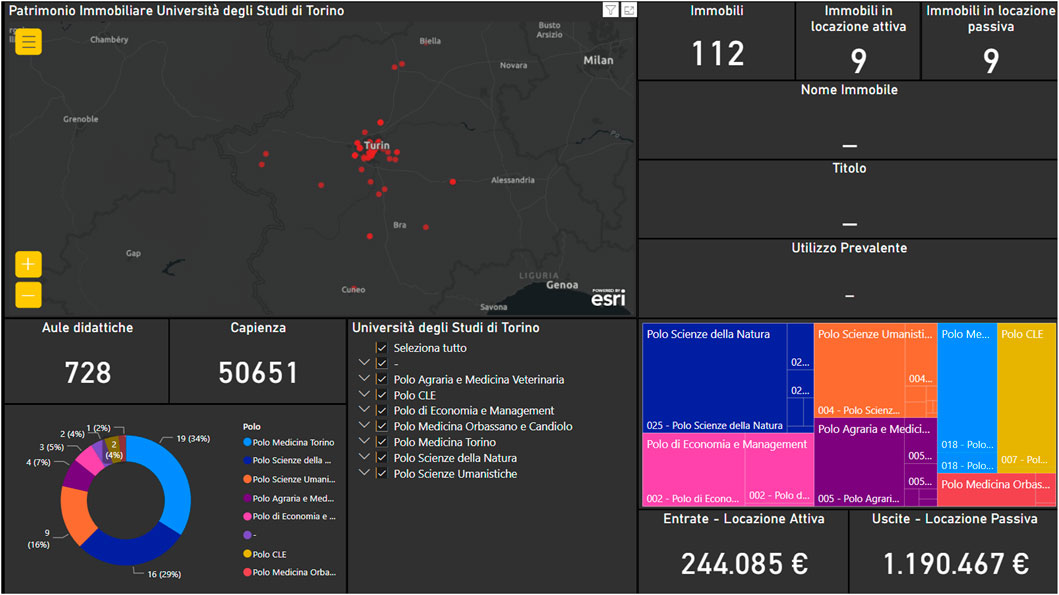
Task: Click the light blue Polo Me treemap header
Action: [x=965, y=334]
